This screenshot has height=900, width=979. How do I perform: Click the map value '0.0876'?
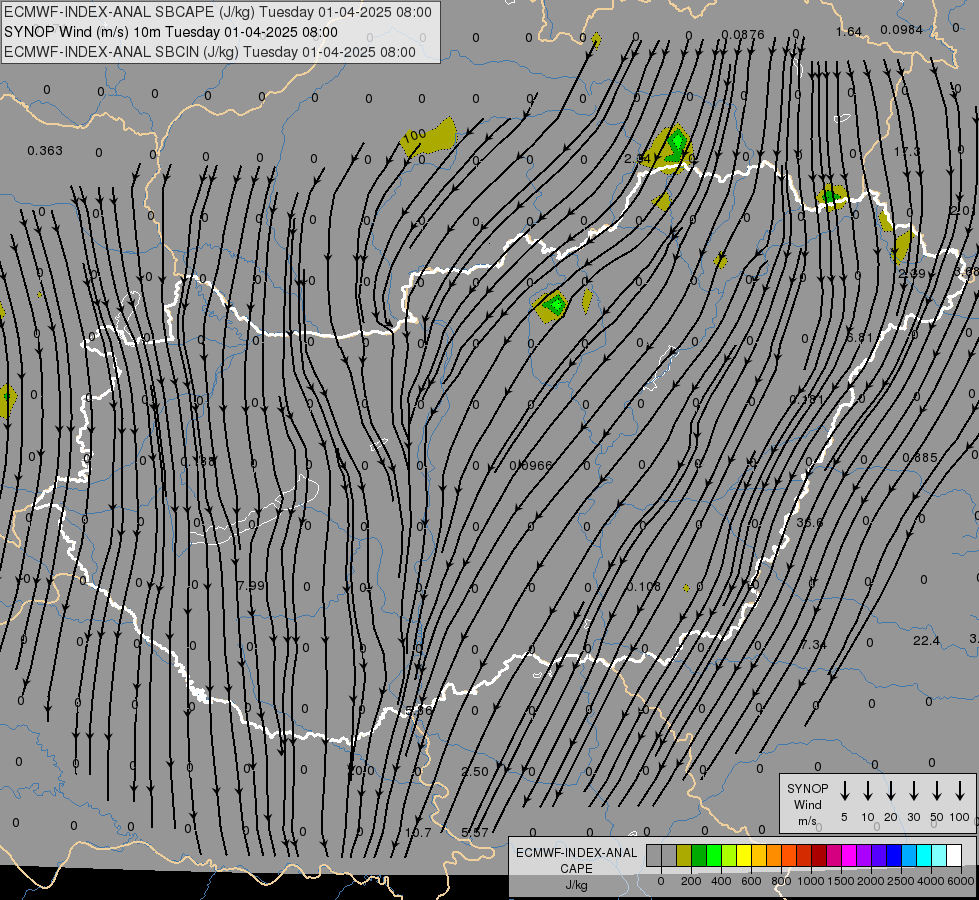click(743, 34)
